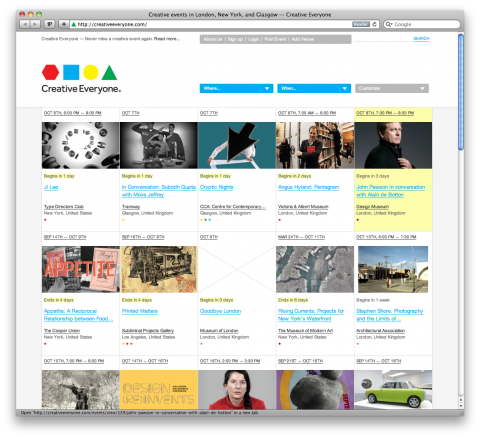Go forward using the browser forward arrow
Viewport: 480px width, 438px height.
pos(35,24)
